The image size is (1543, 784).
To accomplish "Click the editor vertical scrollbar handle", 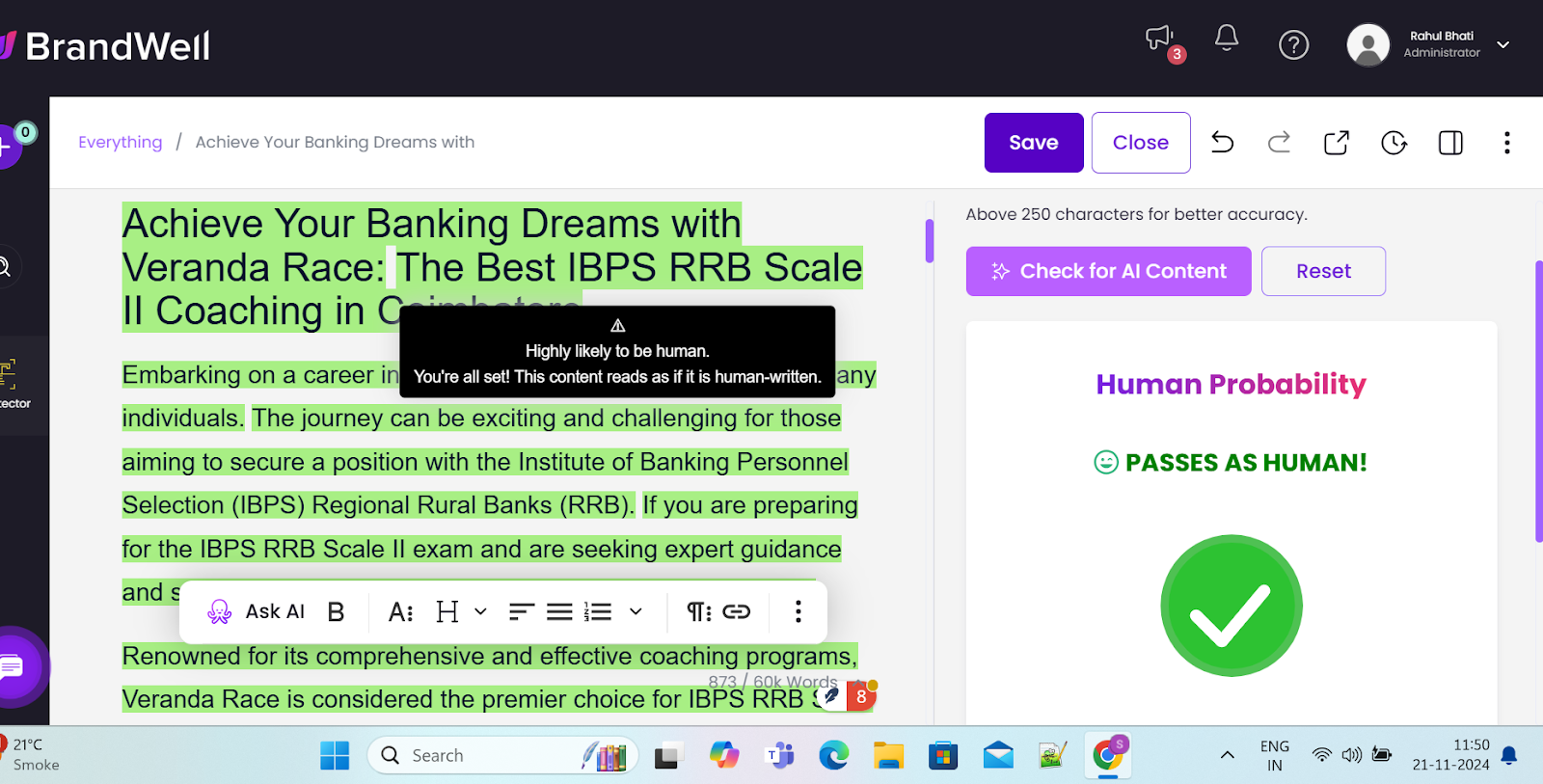I will 930,241.
